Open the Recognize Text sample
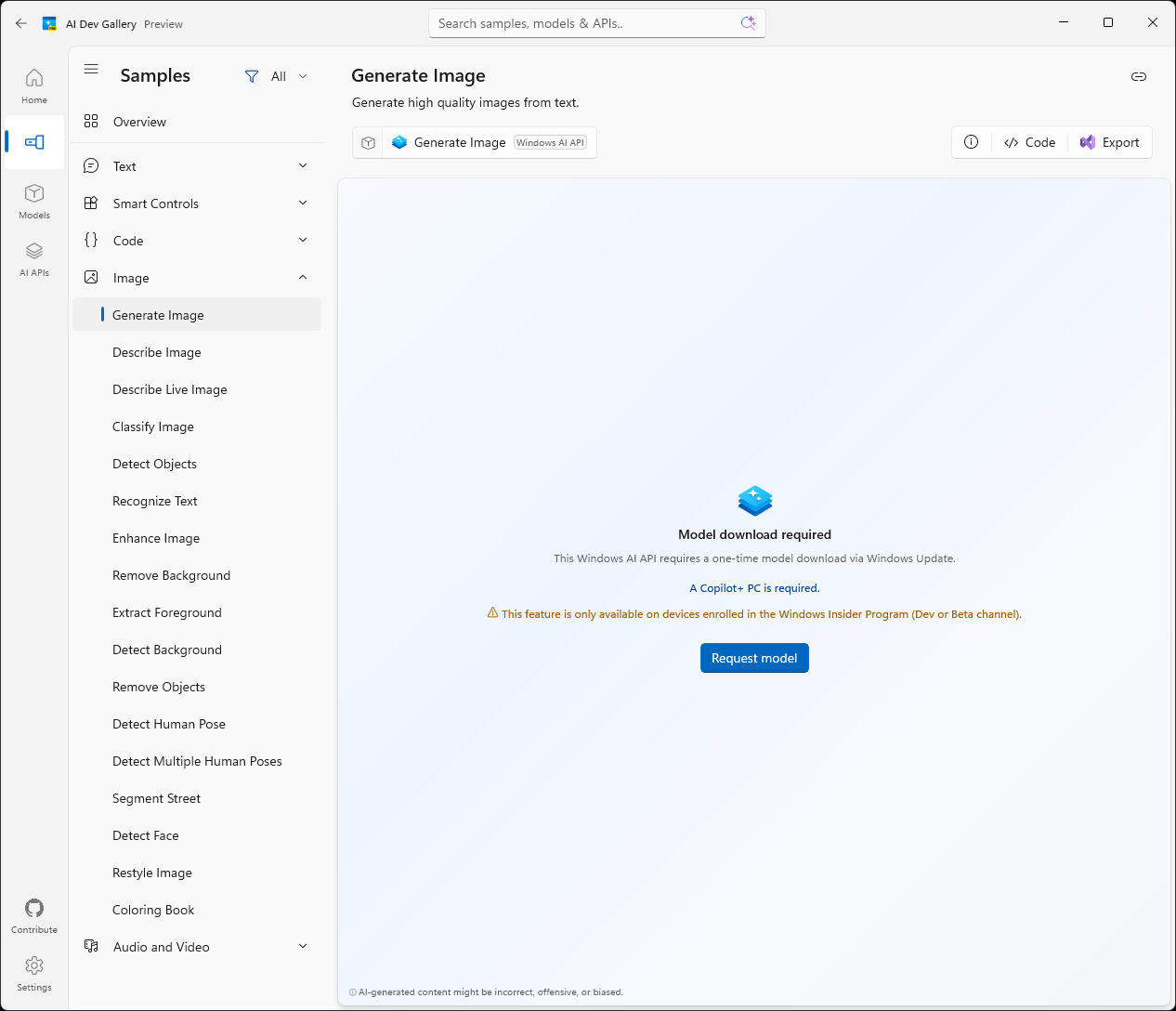This screenshot has width=1176, height=1011. [197, 501]
